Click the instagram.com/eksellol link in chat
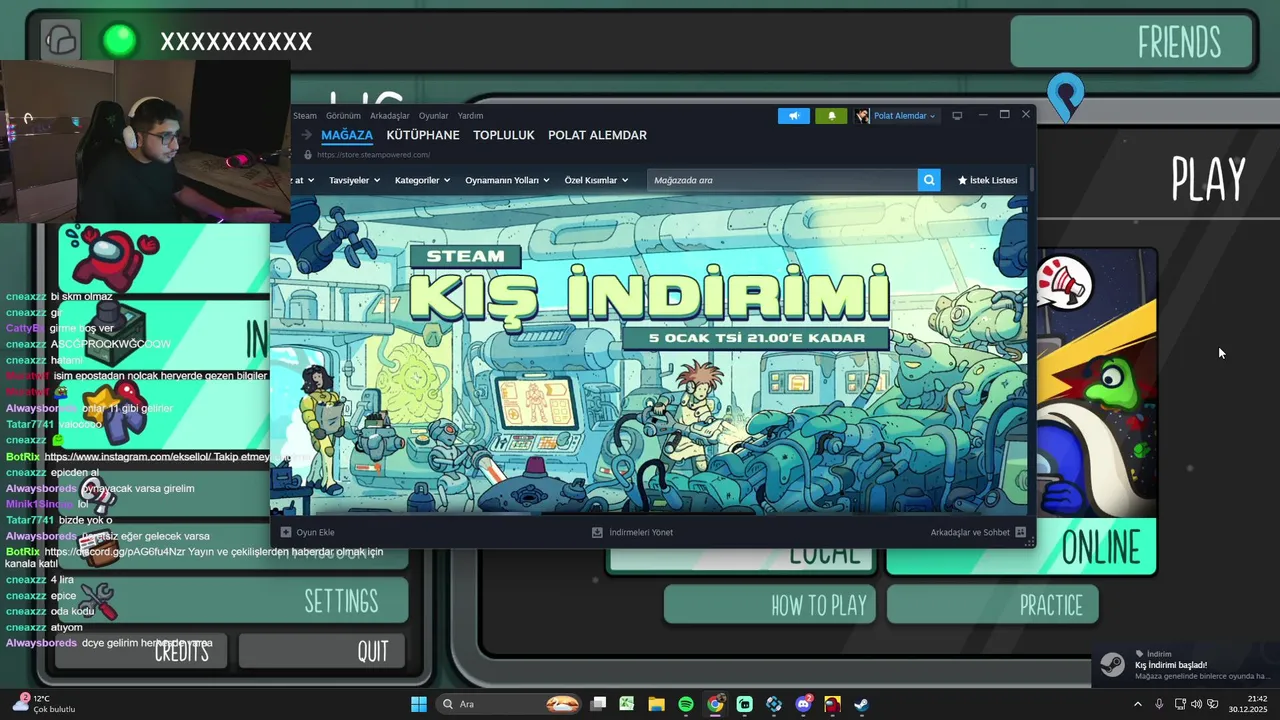Image resolution: width=1280 pixels, height=720 pixels. tap(127, 456)
